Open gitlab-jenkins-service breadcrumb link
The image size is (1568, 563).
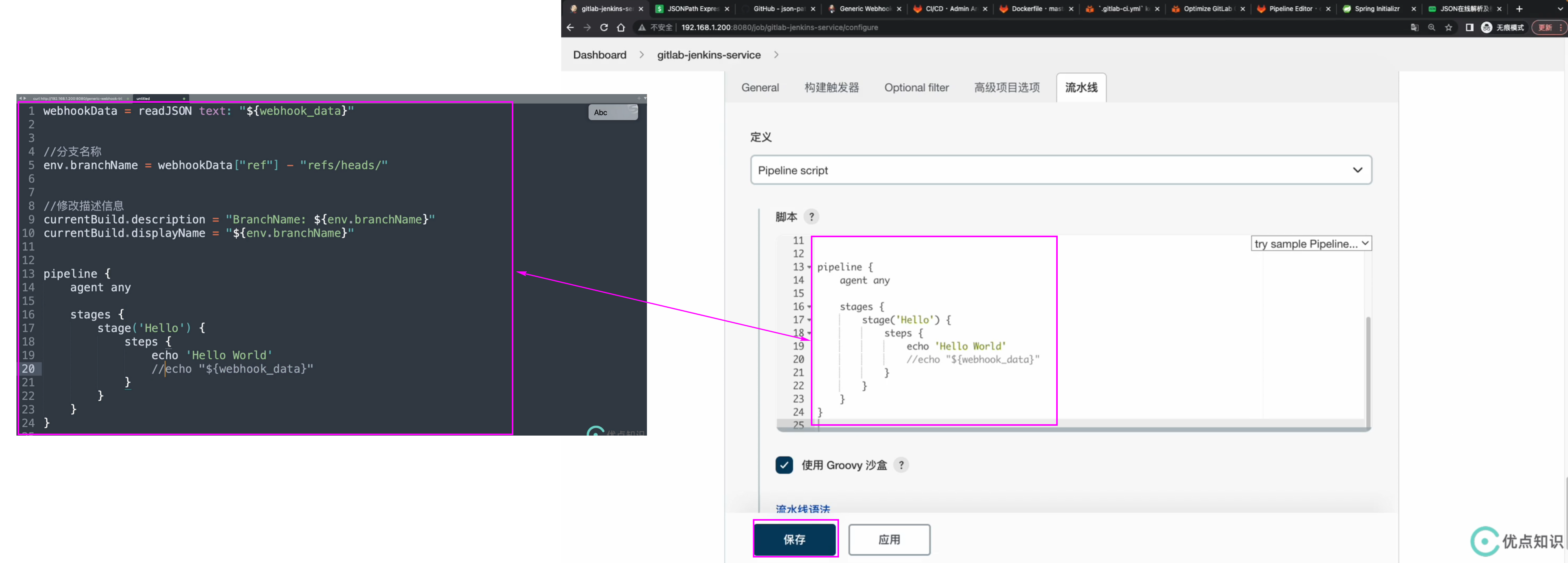709,55
